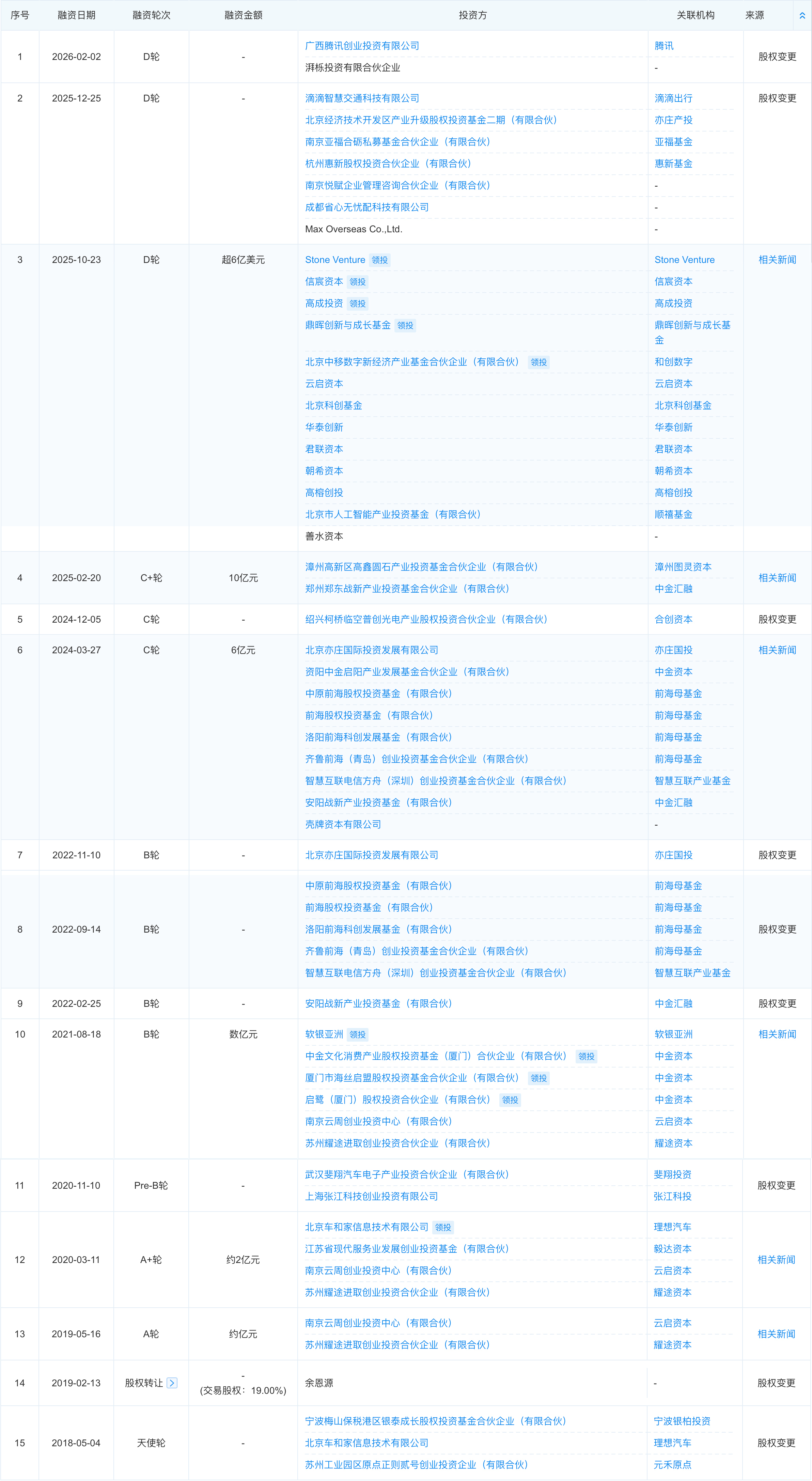Screen dimensions: 812x1481
Task: Open 滴滴出行 related institution
Action: coord(673,98)
